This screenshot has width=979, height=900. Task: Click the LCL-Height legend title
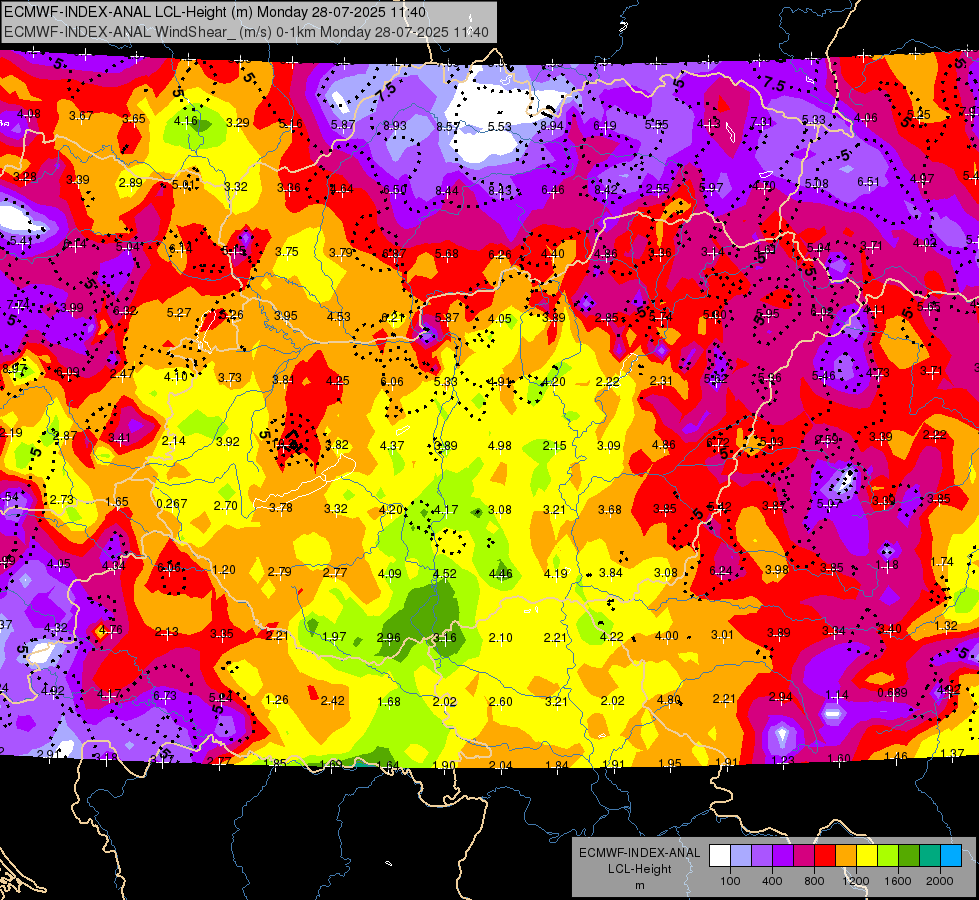click(x=640, y=869)
